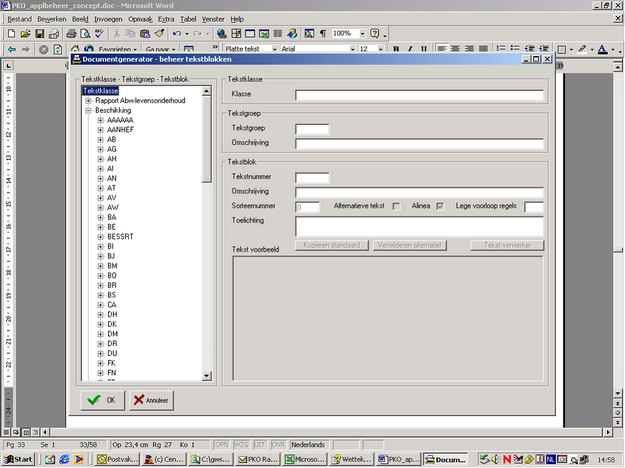The image size is (625, 468).
Task: Open the font name dropdown Arial
Action: coord(350,49)
